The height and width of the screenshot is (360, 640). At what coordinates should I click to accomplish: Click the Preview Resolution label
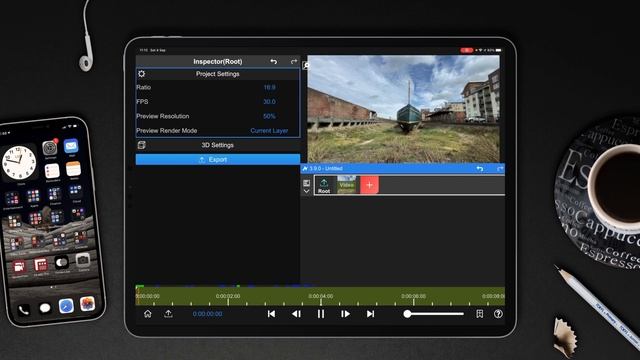163,116
